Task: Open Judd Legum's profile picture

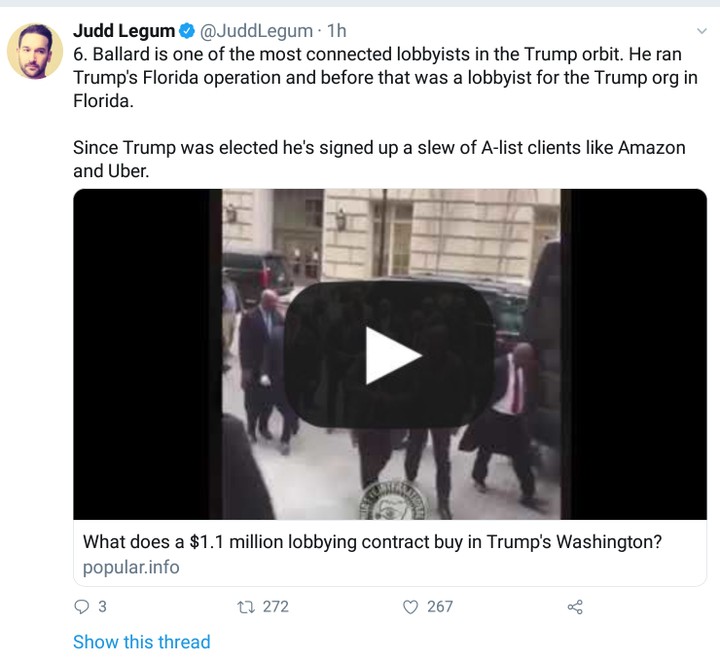Action: 35,51
